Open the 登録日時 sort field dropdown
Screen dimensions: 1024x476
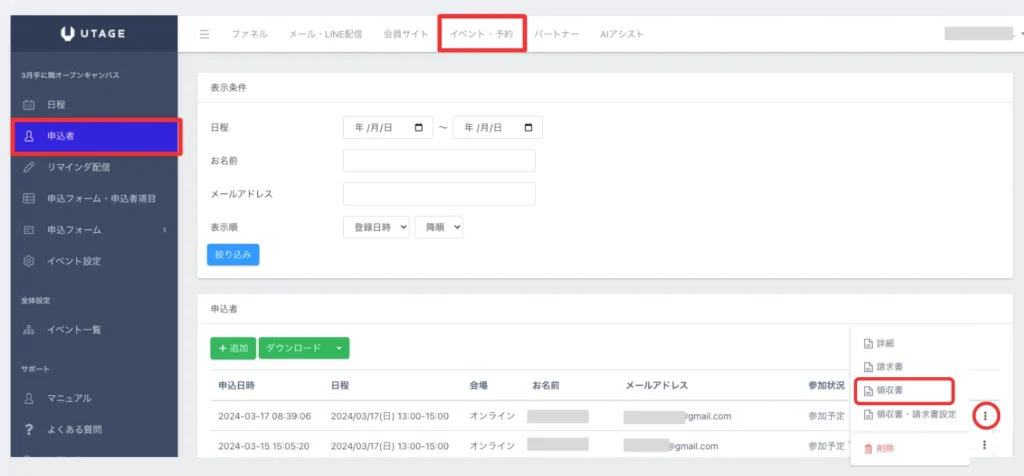(x=376, y=227)
